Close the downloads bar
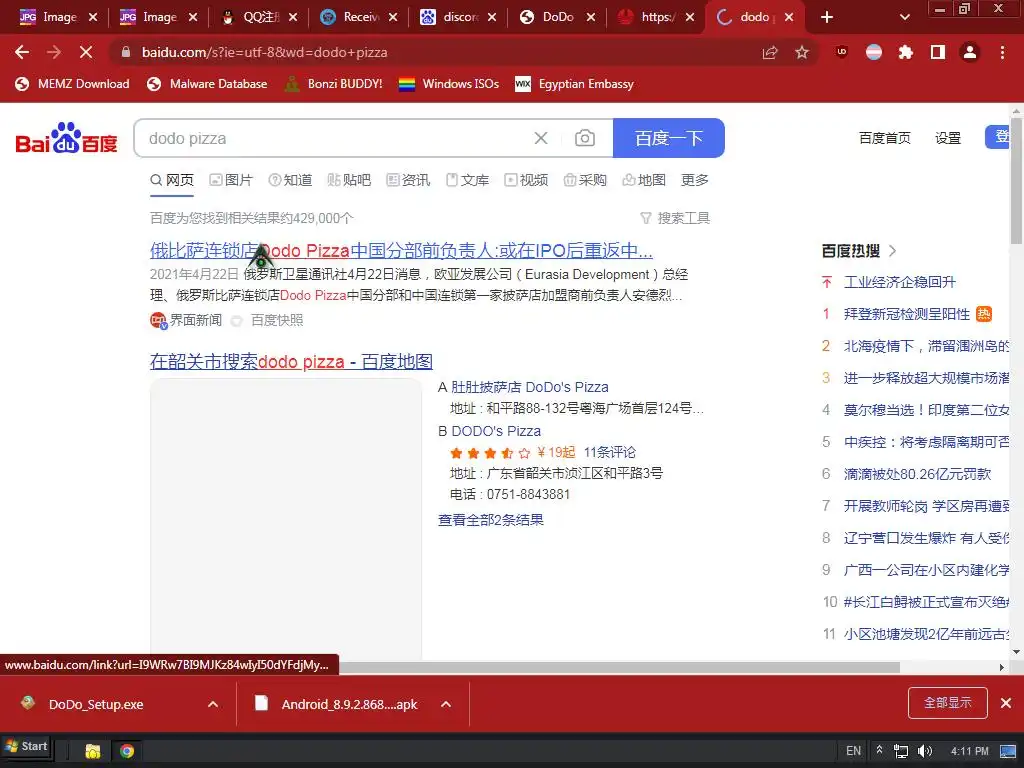 [x=1006, y=703]
